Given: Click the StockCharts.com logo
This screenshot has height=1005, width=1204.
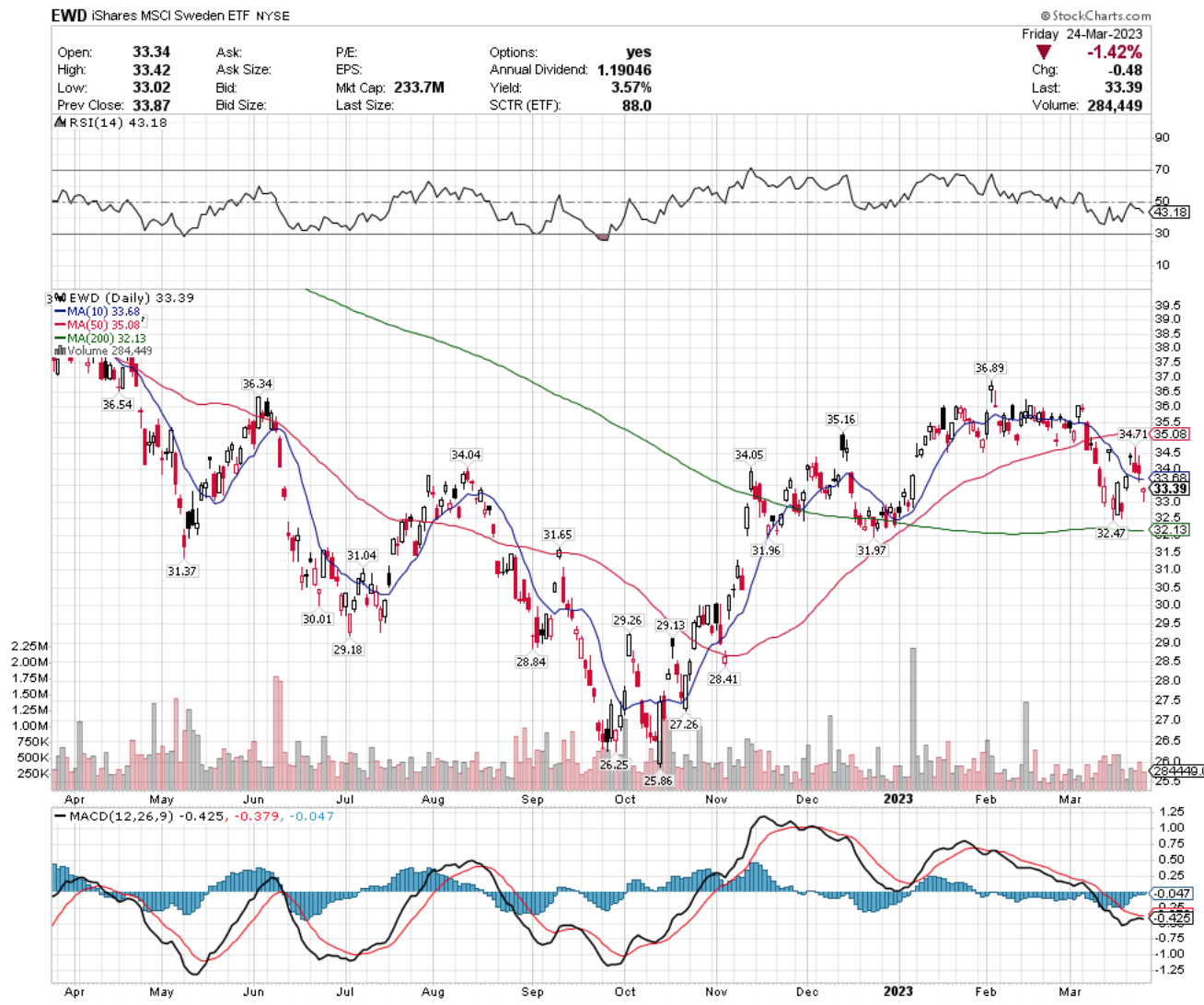Looking at the screenshot, I should pos(1096,16).
